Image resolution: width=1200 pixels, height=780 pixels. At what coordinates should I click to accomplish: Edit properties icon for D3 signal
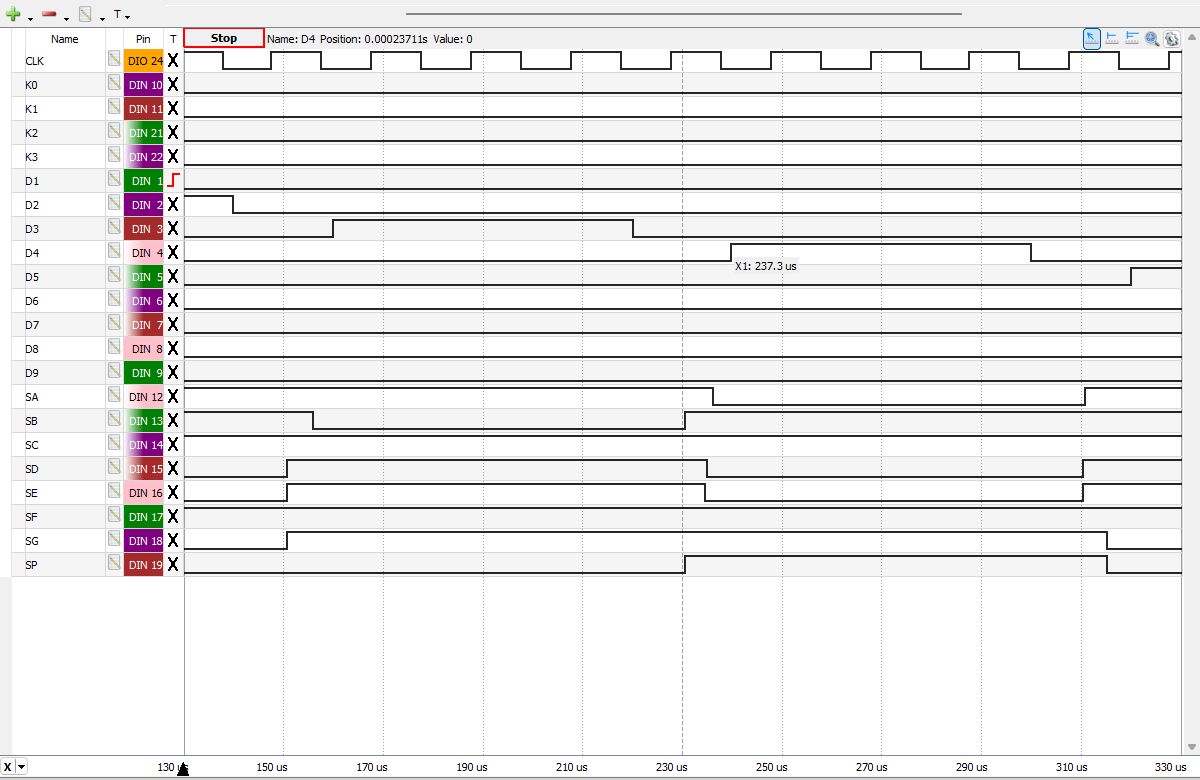click(x=115, y=228)
